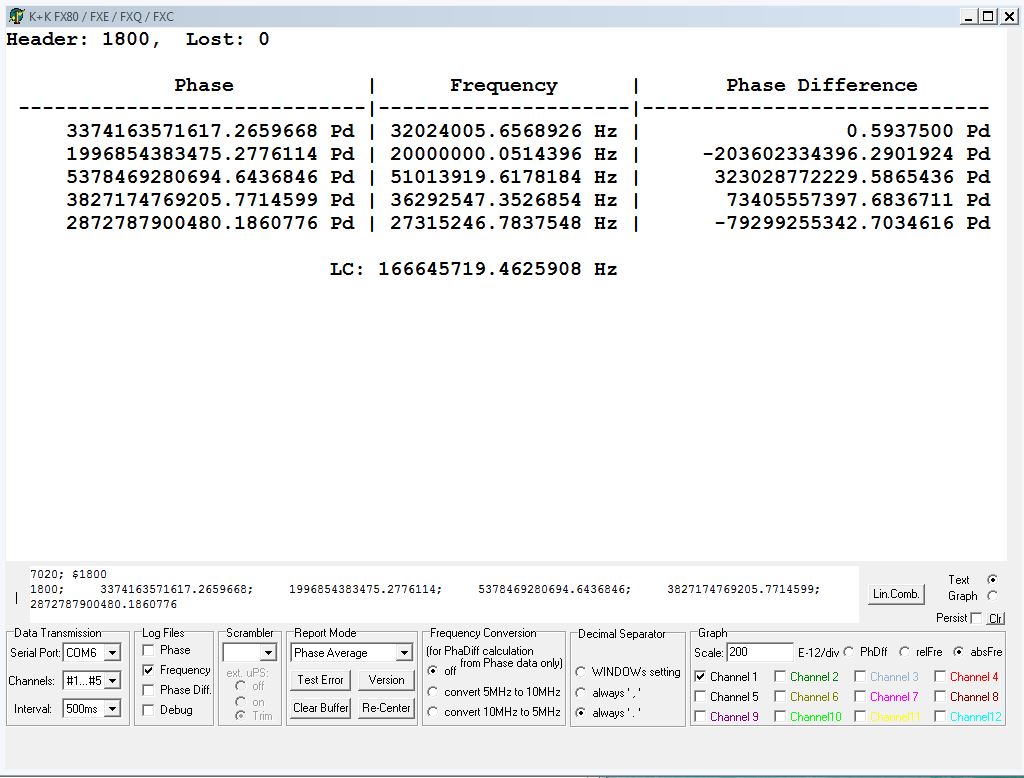Viewport: 1024px width, 778px height.
Task: Select the absFre graph radio button
Action: [x=958, y=651]
